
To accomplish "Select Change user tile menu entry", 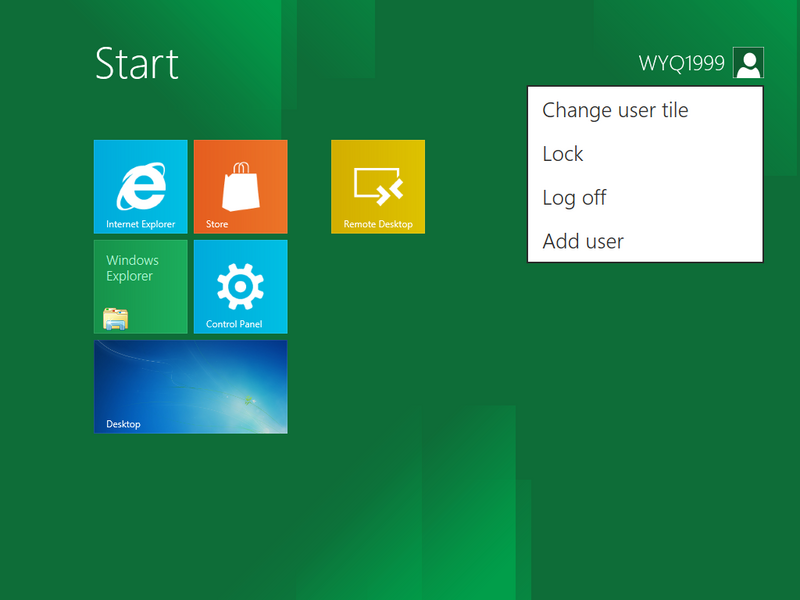I will (x=645, y=110).
